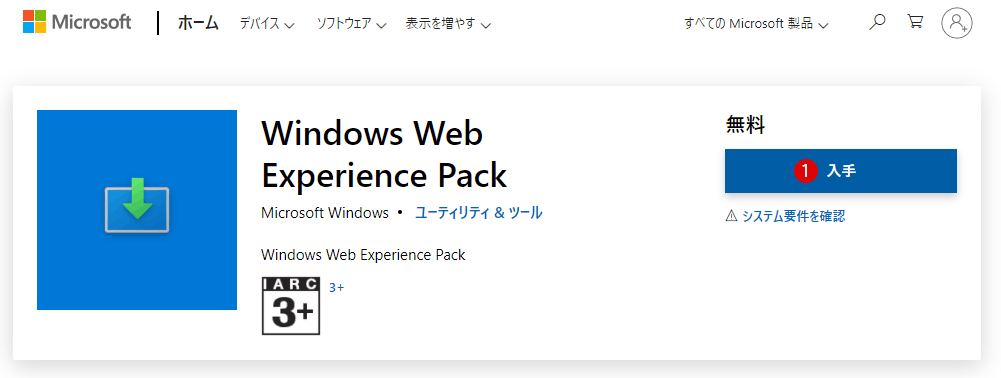The image size is (1001, 378).
Task: Click the 3+ rating link text
Action: [x=336, y=288]
